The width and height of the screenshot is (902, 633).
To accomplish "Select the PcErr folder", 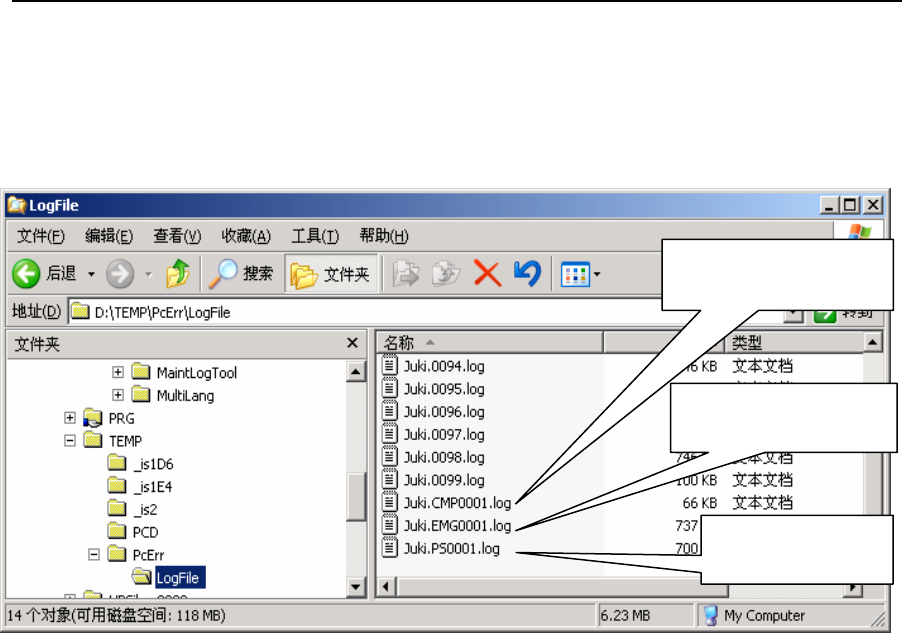I will pyautogui.click(x=148, y=555).
